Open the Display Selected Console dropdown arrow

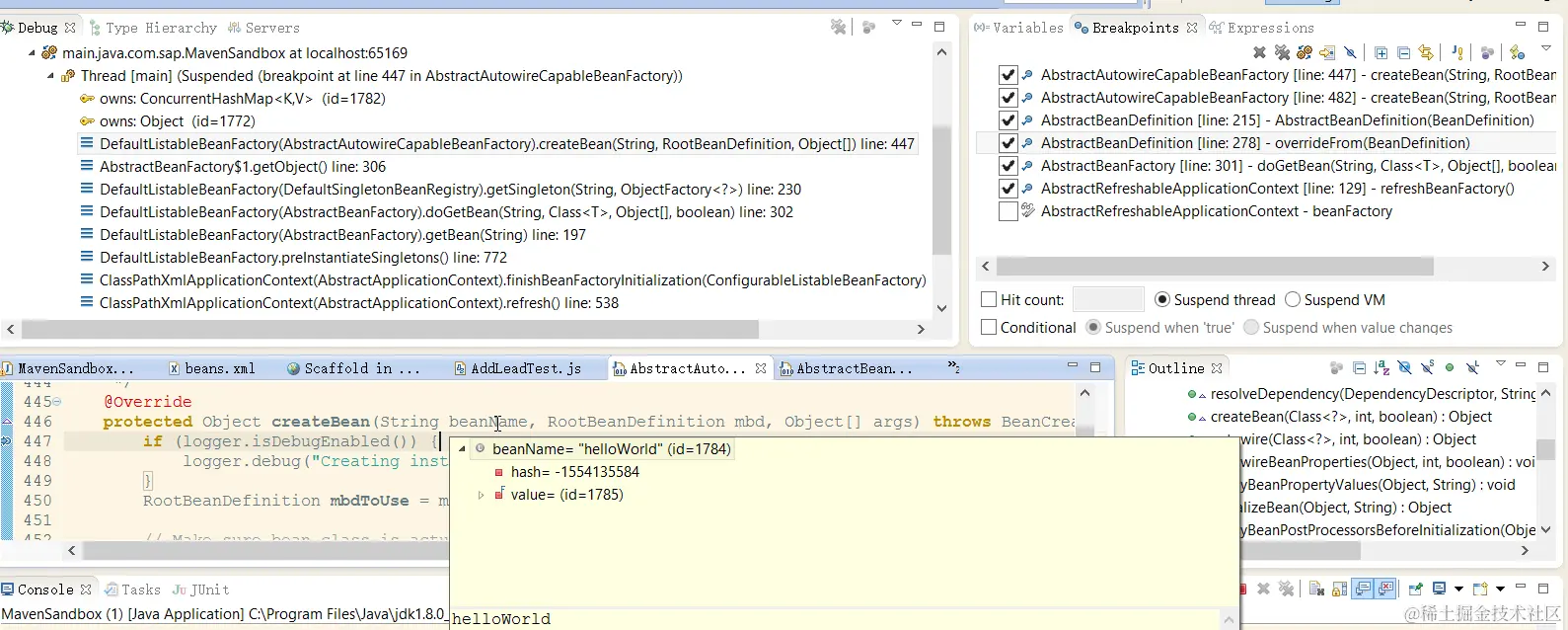[x=1458, y=590]
